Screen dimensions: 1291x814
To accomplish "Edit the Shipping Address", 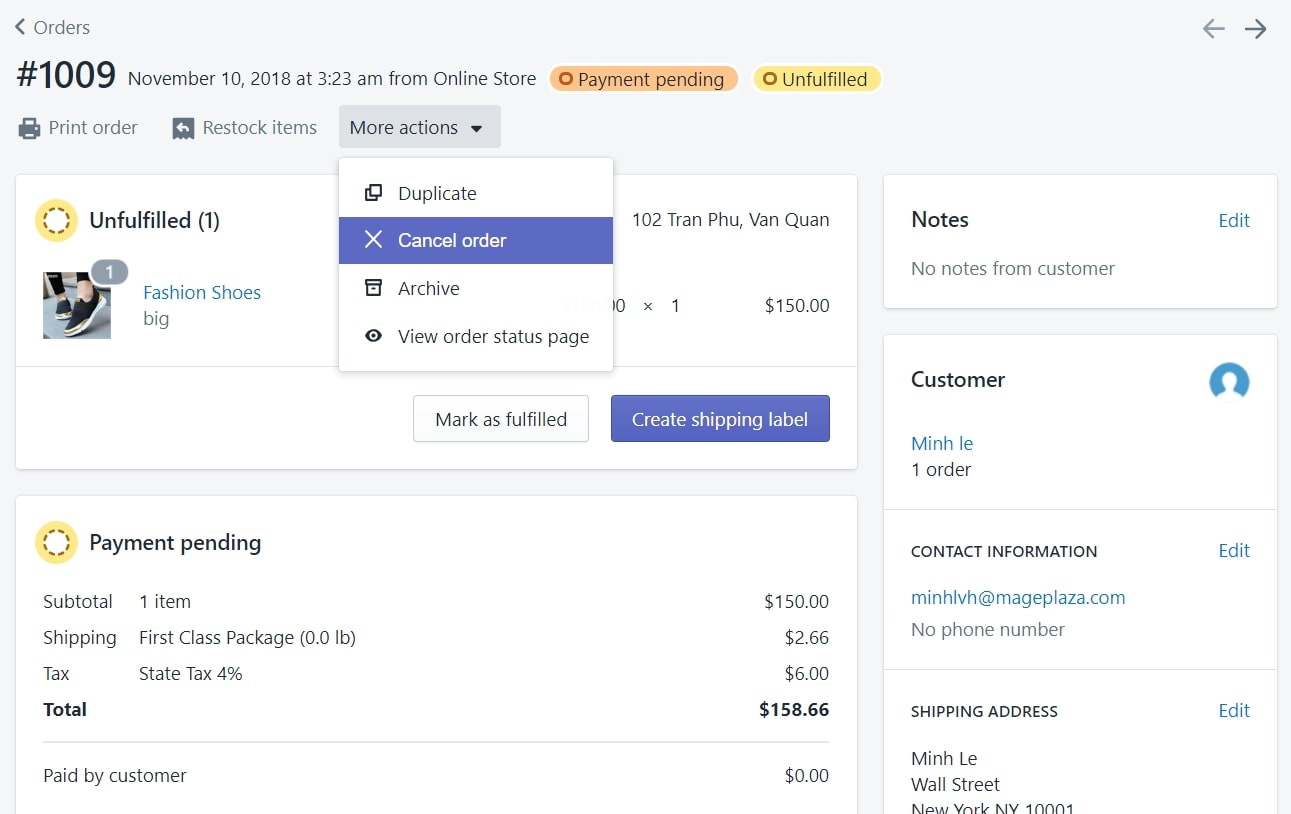I will (x=1234, y=711).
